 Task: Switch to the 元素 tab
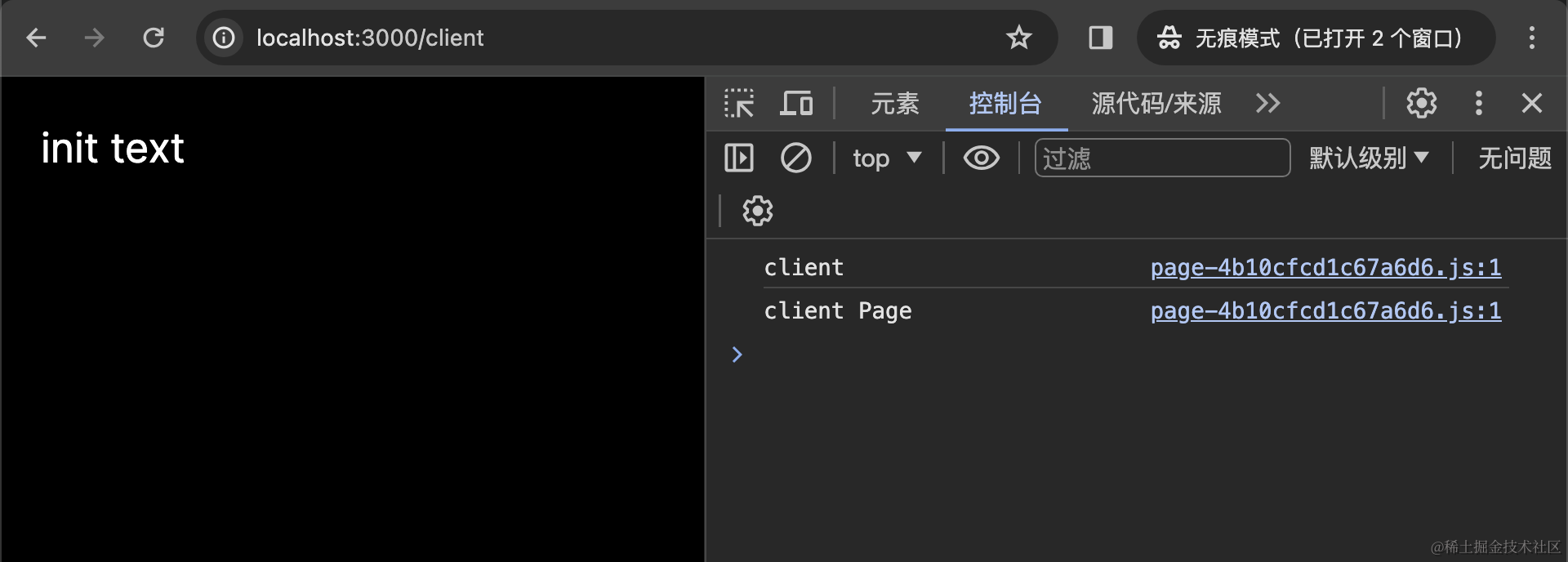tap(894, 104)
